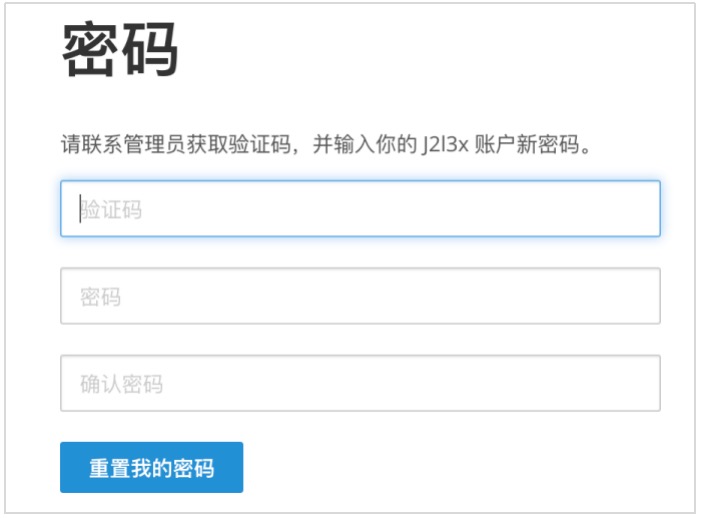Click the 新密码 words in the instructions
Viewport: 702px width, 518px height.
tap(548, 145)
